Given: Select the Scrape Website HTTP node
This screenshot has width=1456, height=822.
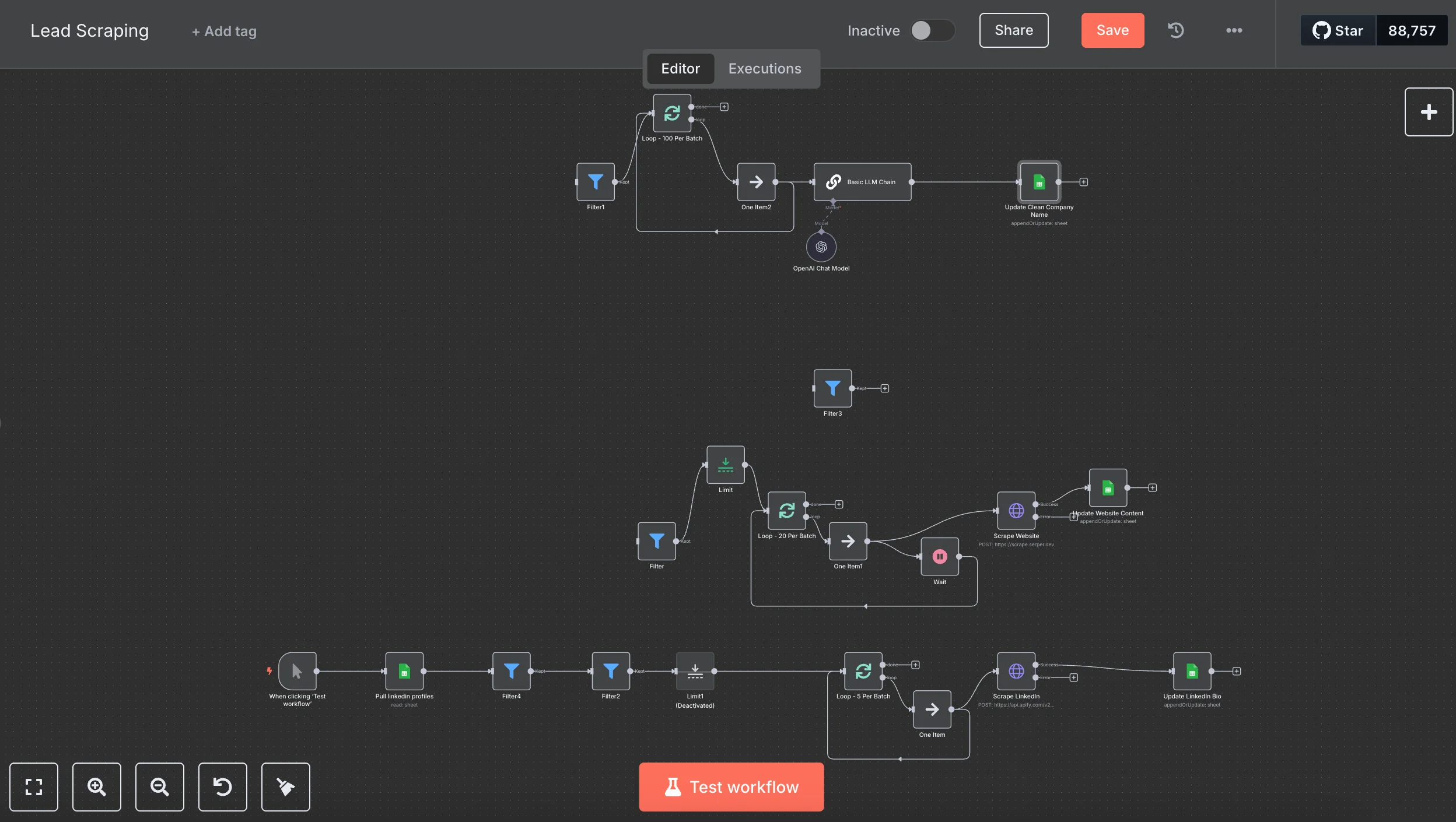Looking at the screenshot, I should pyautogui.click(x=1016, y=511).
